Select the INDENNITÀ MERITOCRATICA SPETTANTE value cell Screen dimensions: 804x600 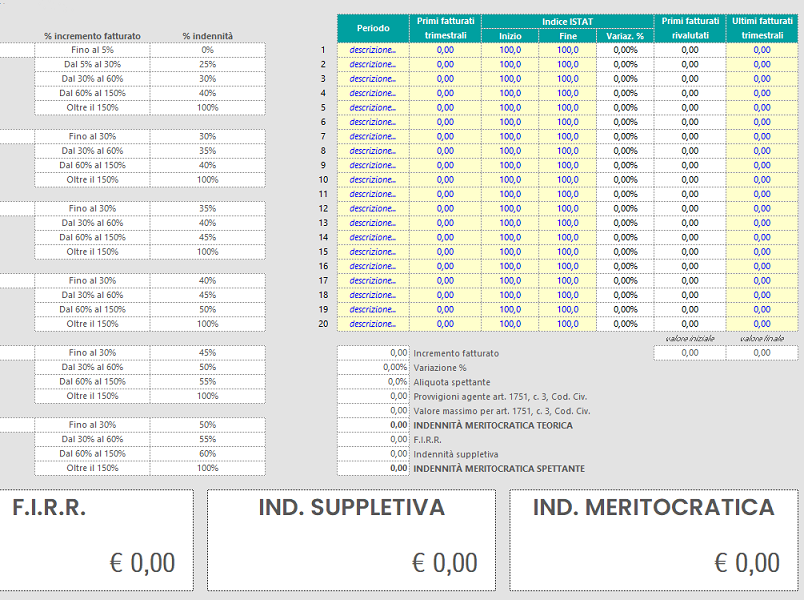373,468
